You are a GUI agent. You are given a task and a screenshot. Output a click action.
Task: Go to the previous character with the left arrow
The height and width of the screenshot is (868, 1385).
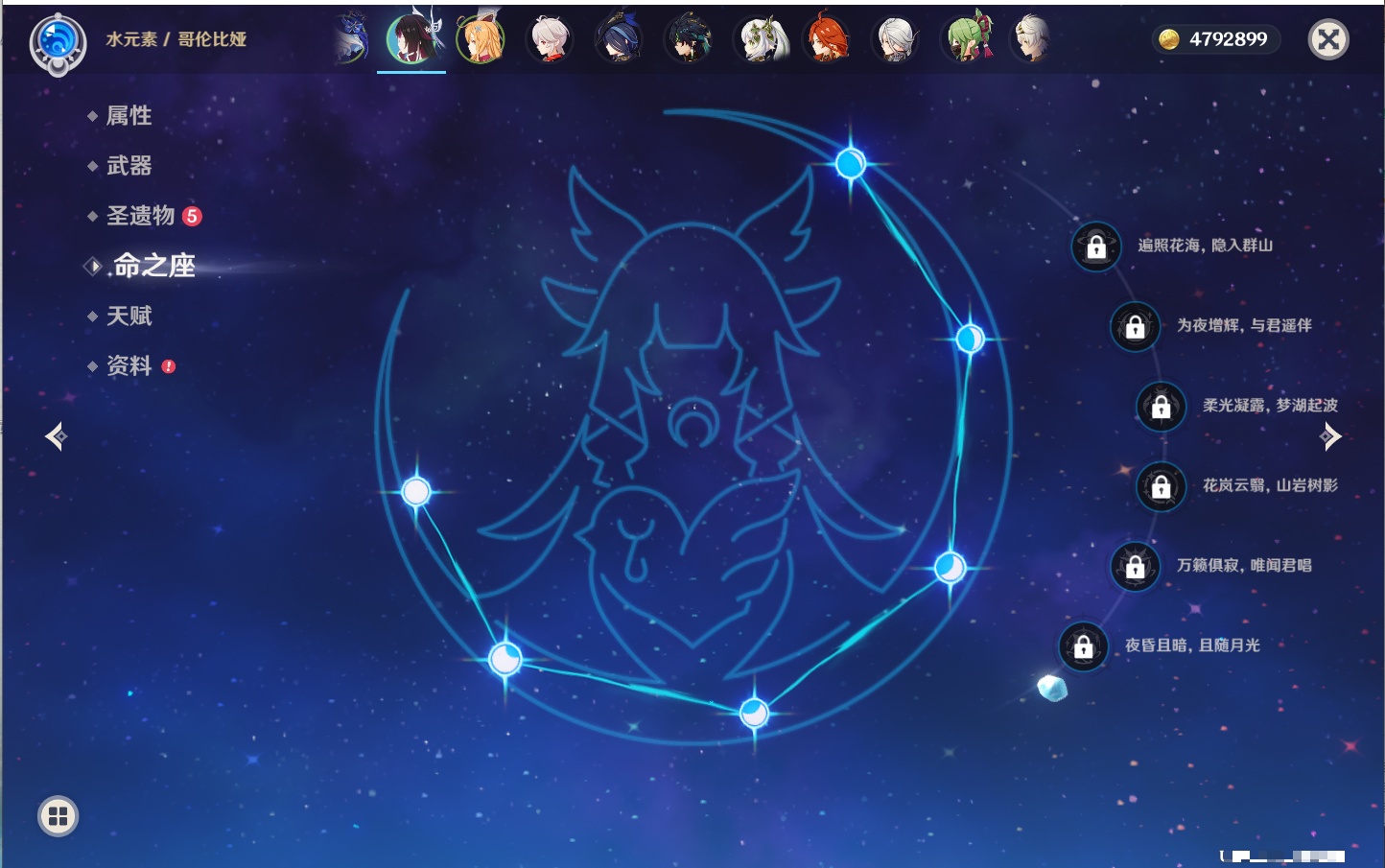pos(56,436)
